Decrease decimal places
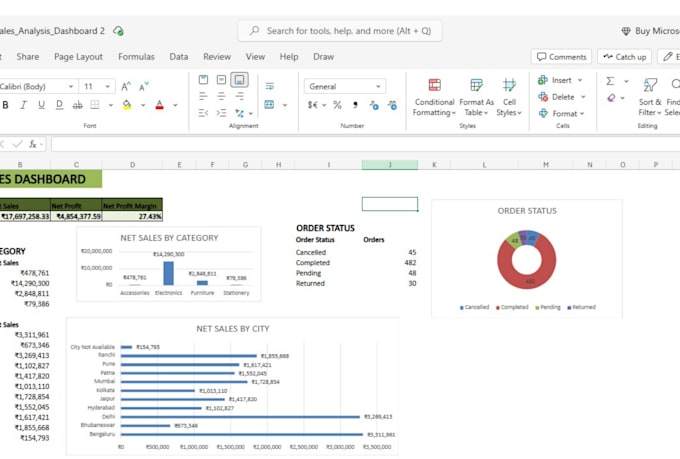 pyautogui.click(x=392, y=105)
